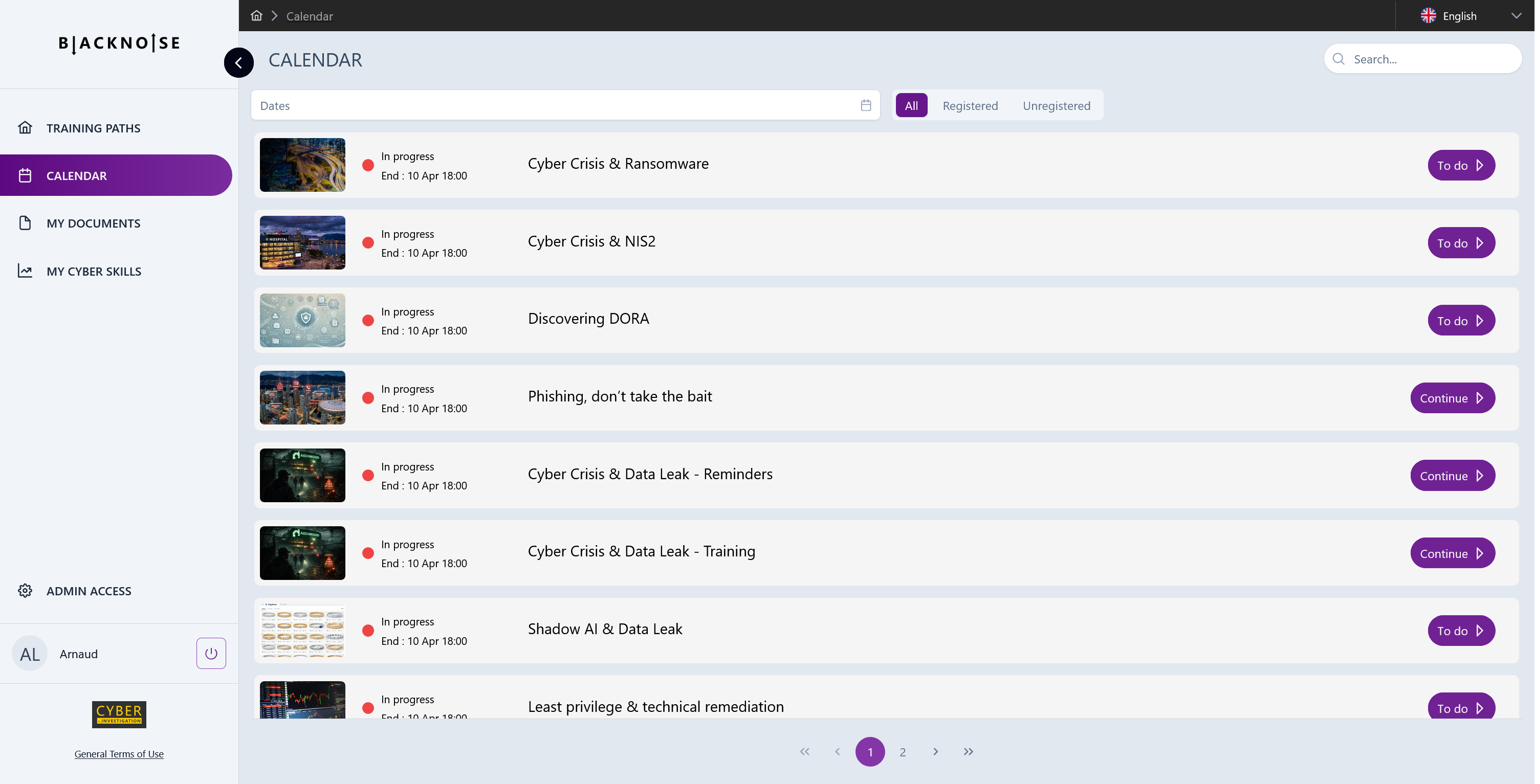Start Cyber Crisis & NIS2 with To do
This screenshot has height=784, width=1540.
(1461, 243)
